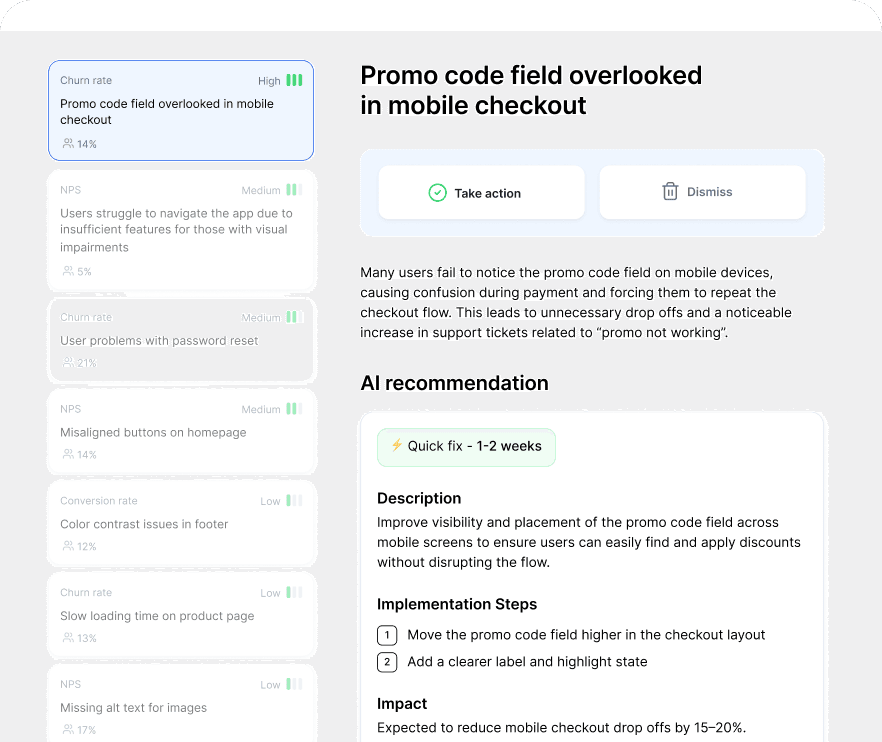Open Color contrast issues in footer card
Screen dimensions: 882x742
(x=181, y=524)
